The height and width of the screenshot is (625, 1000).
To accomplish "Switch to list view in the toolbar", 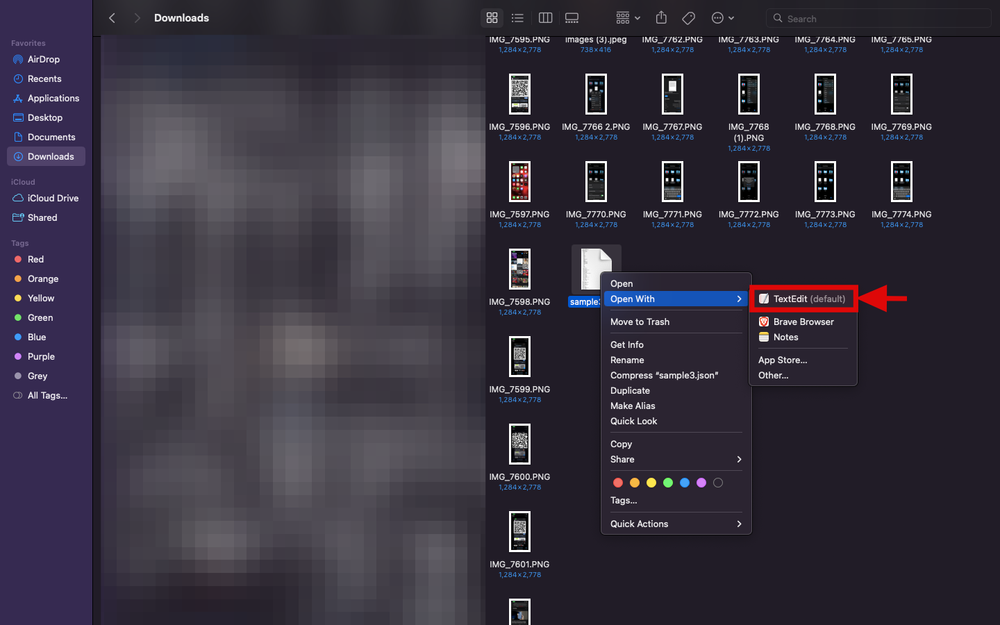I will coord(516,18).
